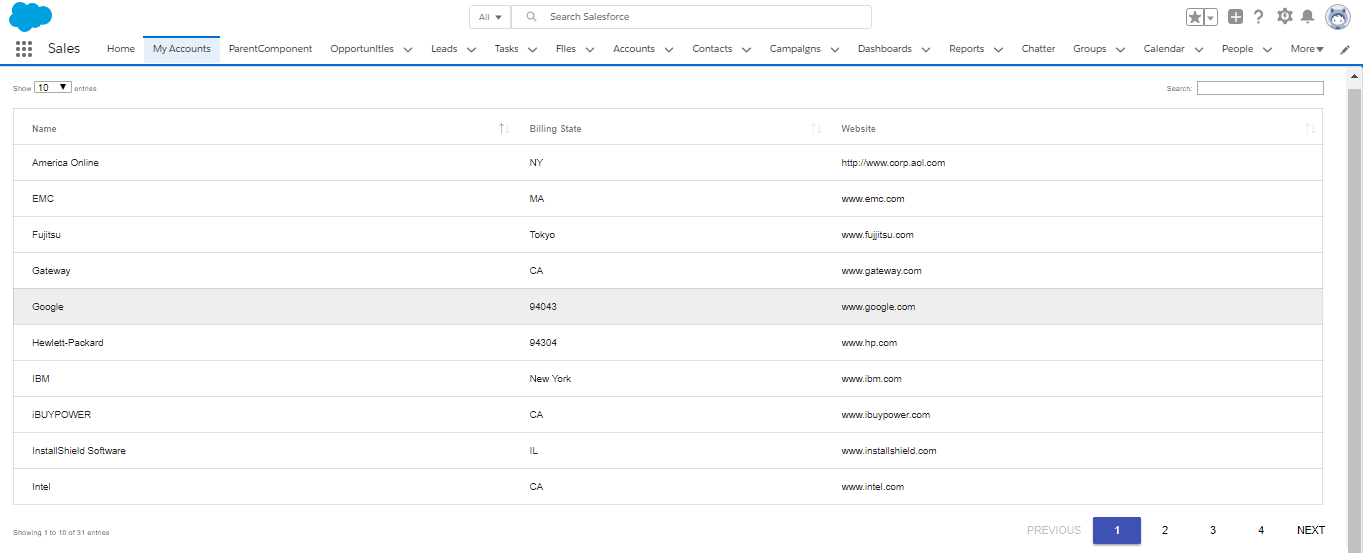Switch to the Dashboards tab
The height and width of the screenshot is (553, 1363).
[885, 49]
